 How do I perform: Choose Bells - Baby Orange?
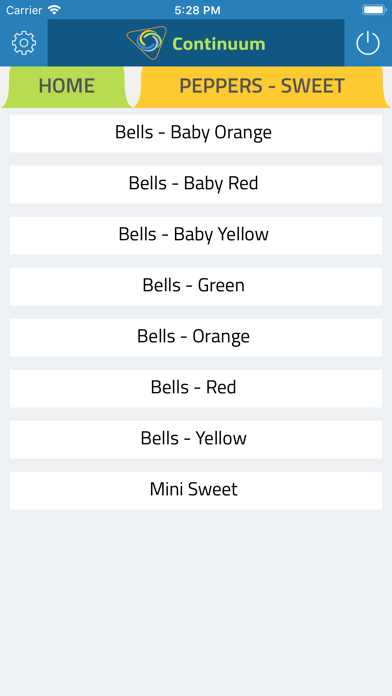(196, 133)
